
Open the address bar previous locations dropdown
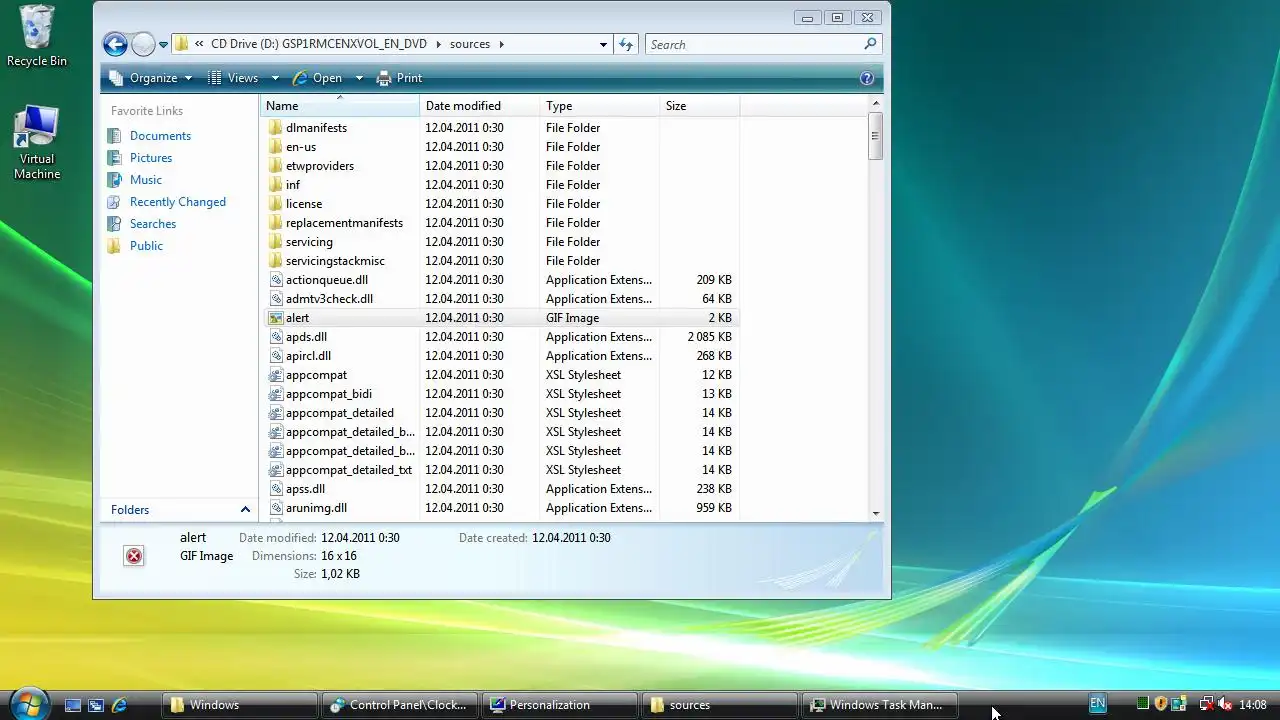[603, 44]
